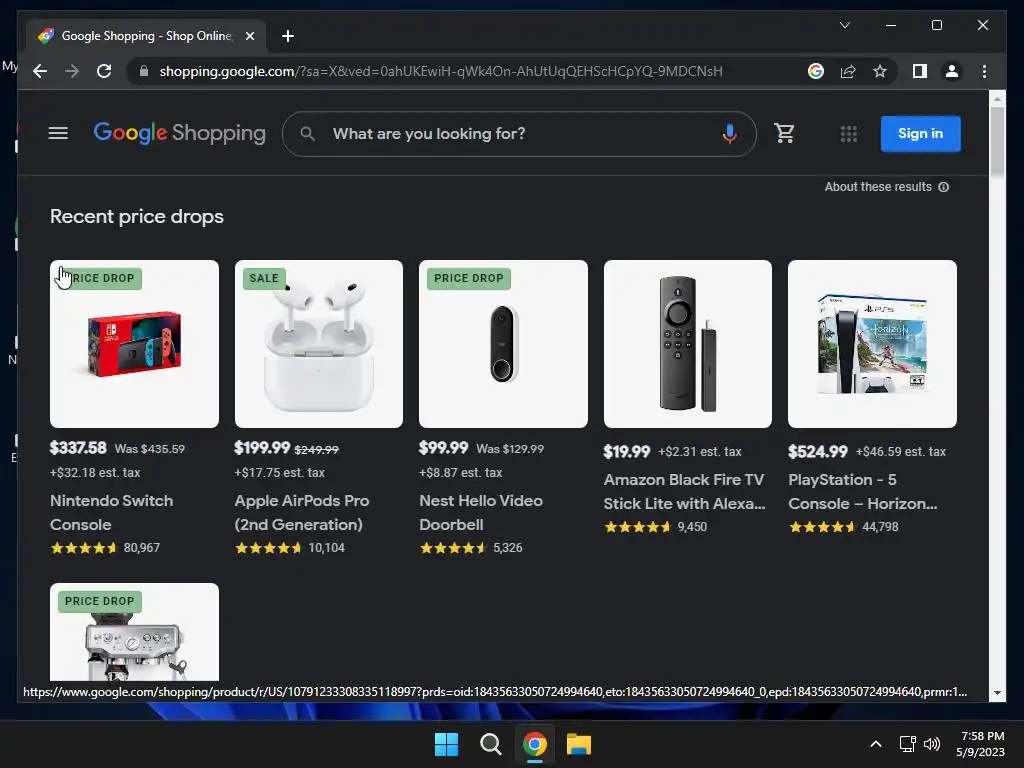Click the page vertical scrollbar thumb

(997, 141)
